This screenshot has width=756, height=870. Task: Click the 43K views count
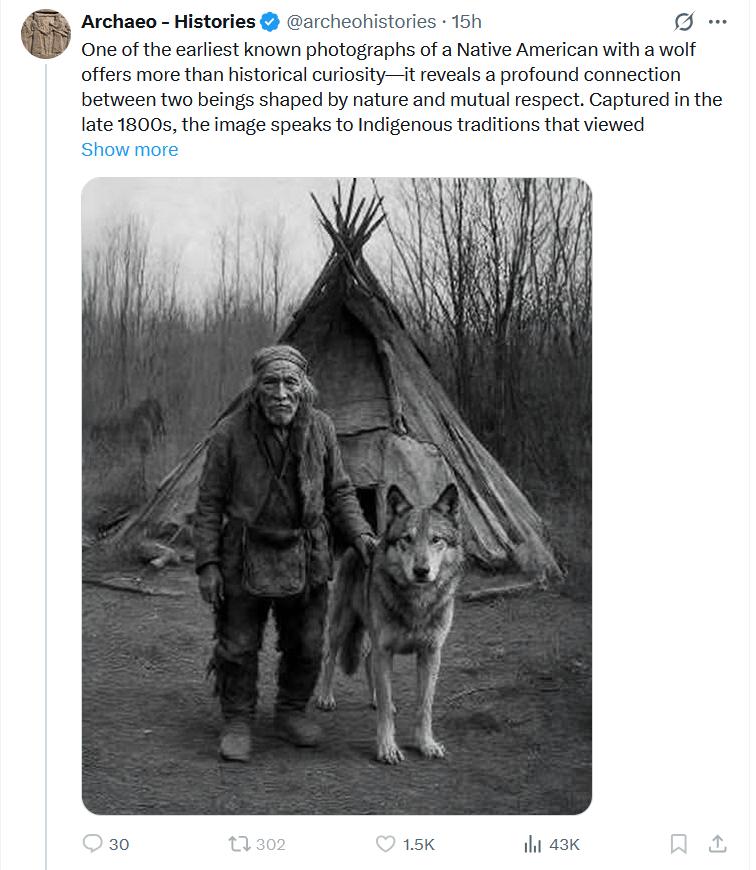(564, 845)
